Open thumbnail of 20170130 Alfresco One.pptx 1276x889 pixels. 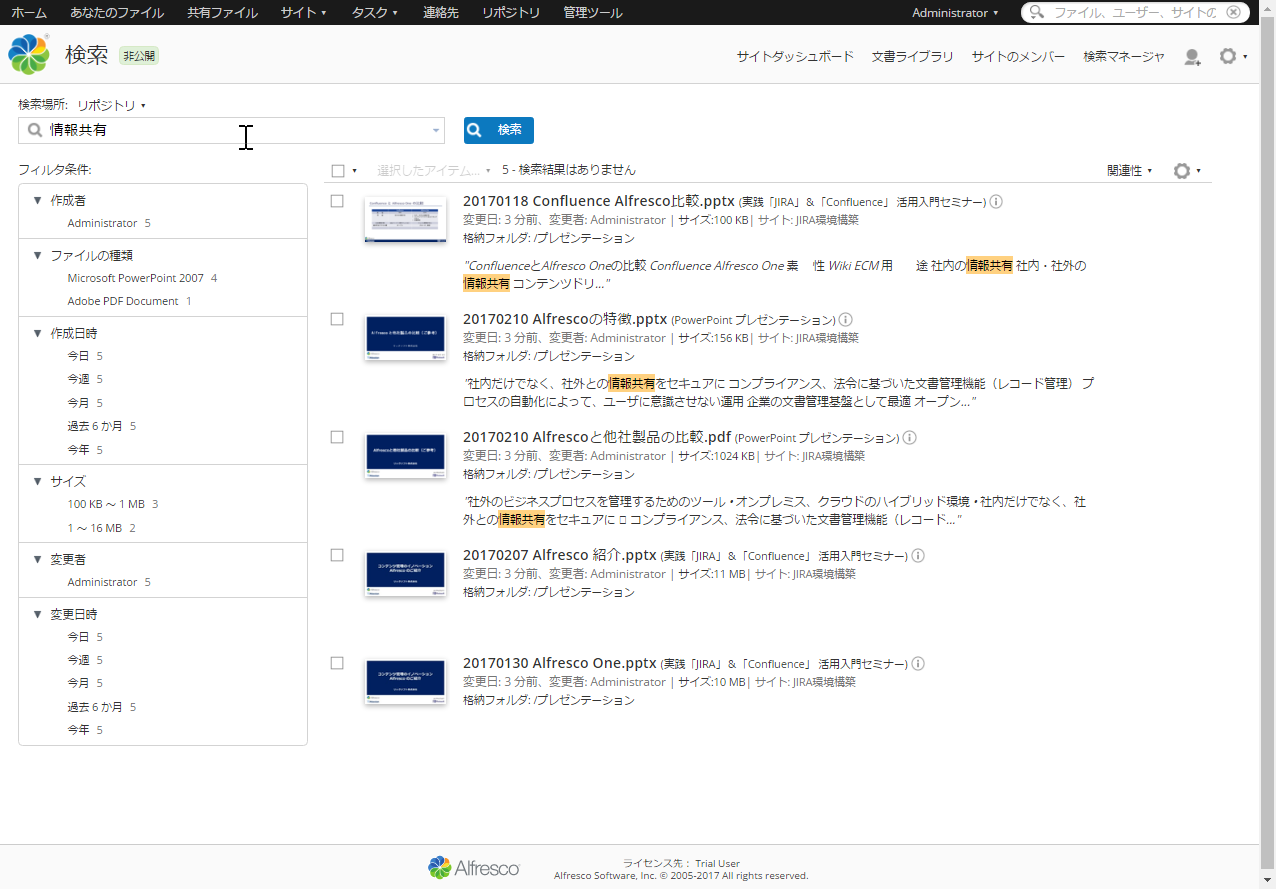pyautogui.click(x=405, y=682)
